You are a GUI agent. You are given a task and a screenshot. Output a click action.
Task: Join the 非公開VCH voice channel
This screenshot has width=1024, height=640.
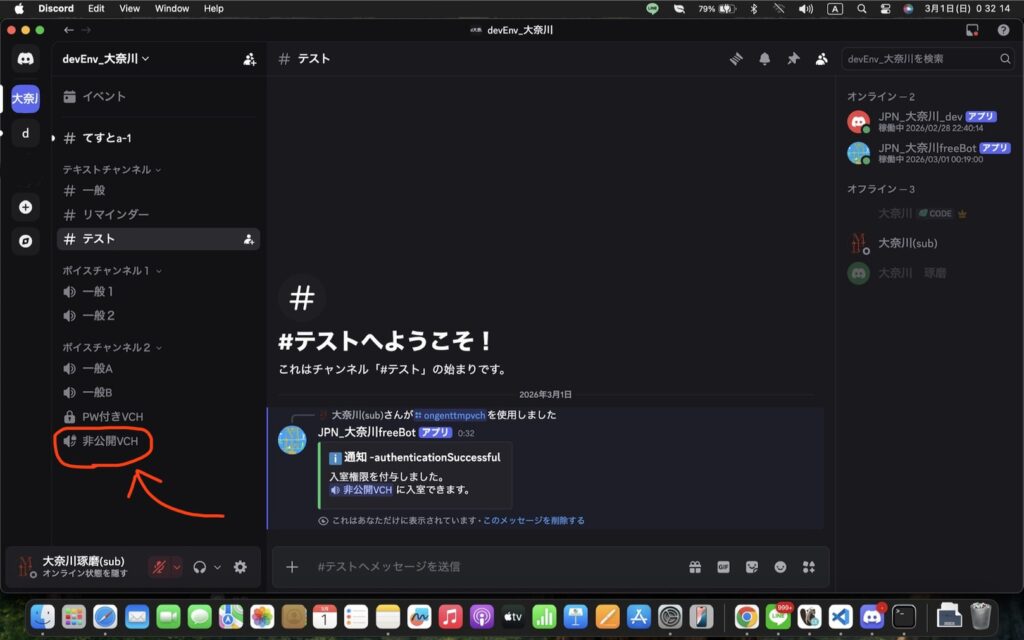(x=109, y=441)
